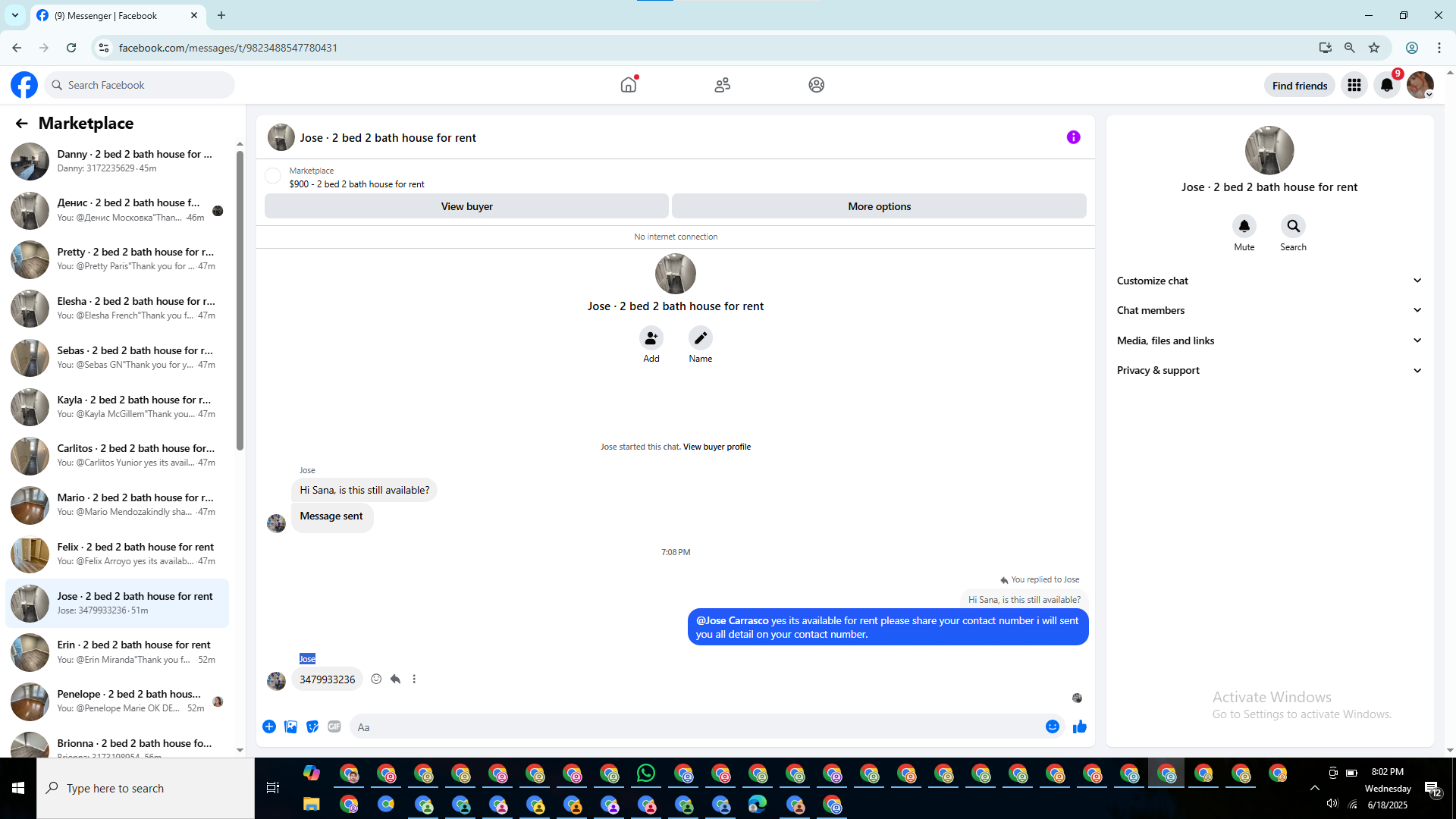1456x819 pixels.
Task: Open Erin's 2 bed 2 bath chat
Action: (x=118, y=652)
